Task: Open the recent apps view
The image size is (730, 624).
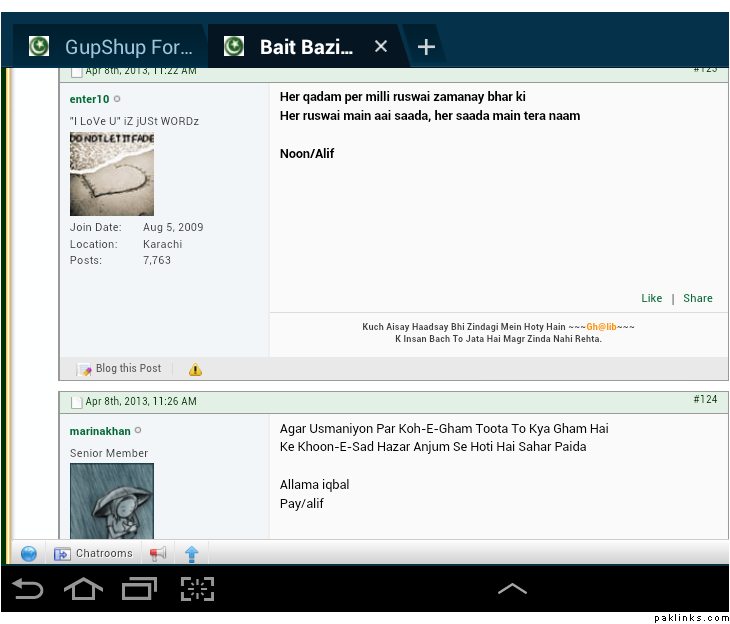Action: tap(140, 589)
